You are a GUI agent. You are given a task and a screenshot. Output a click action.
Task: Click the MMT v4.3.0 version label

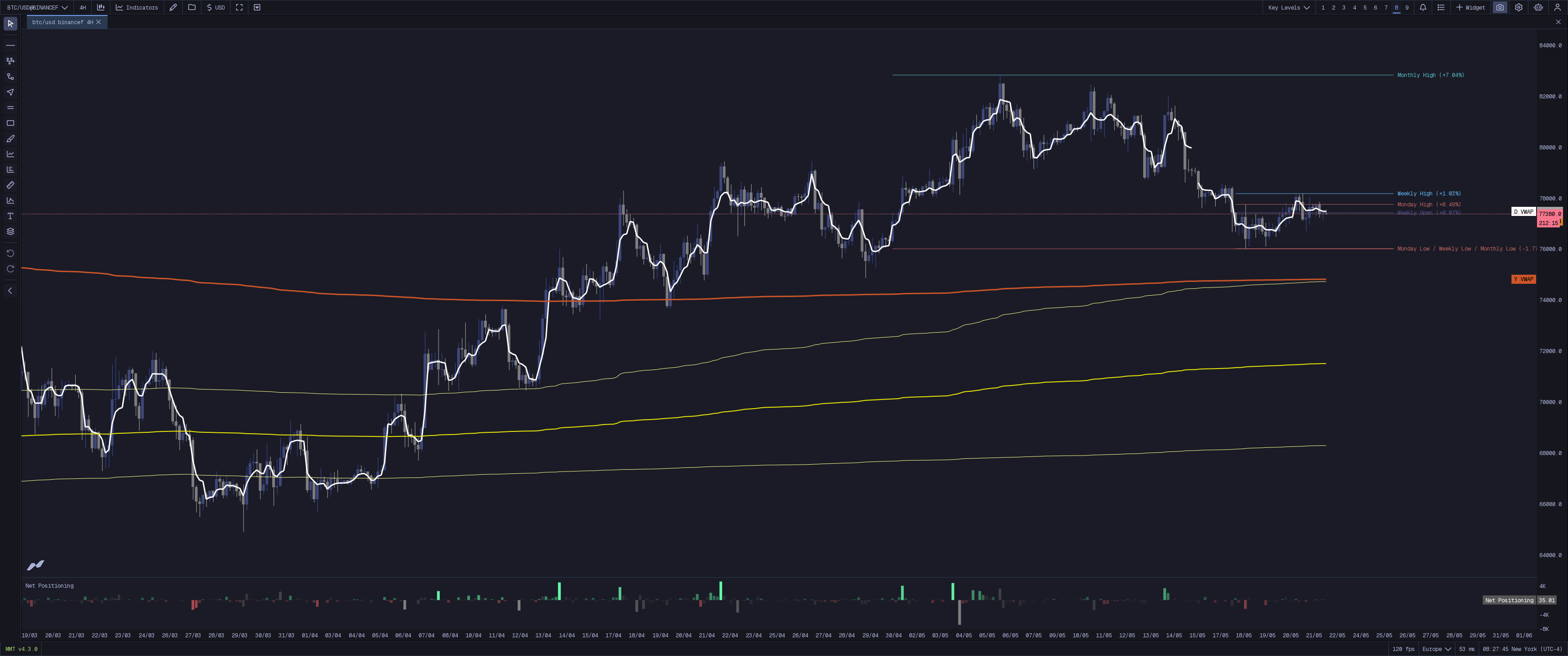tap(21, 649)
